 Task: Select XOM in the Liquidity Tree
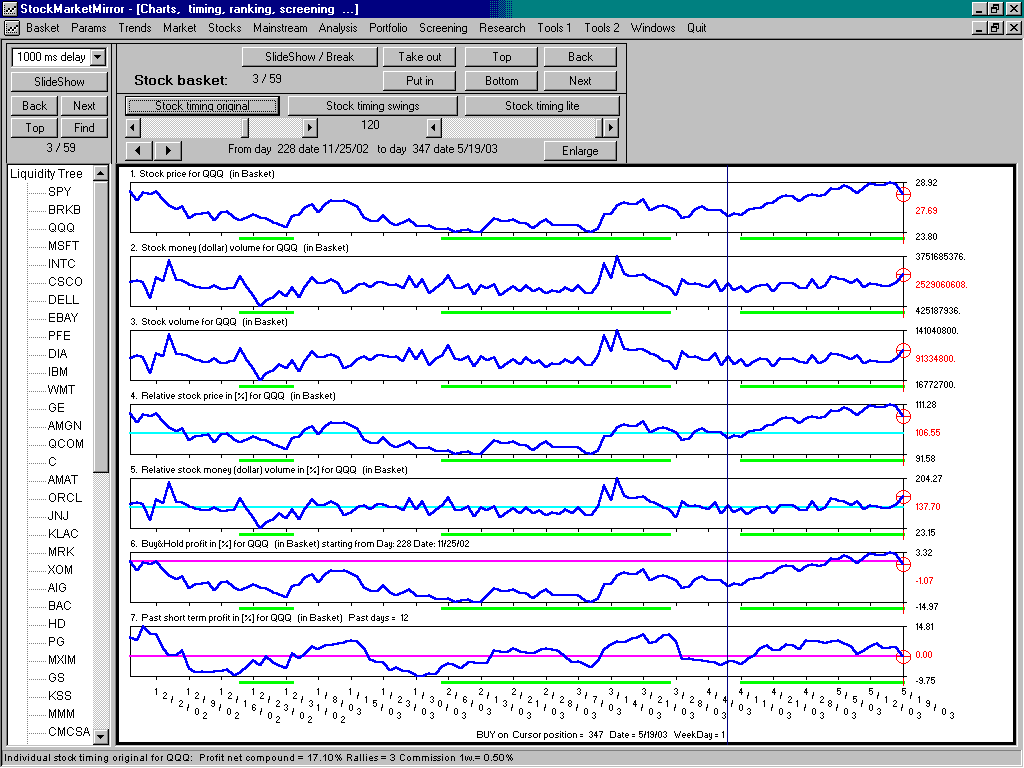click(x=60, y=570)
